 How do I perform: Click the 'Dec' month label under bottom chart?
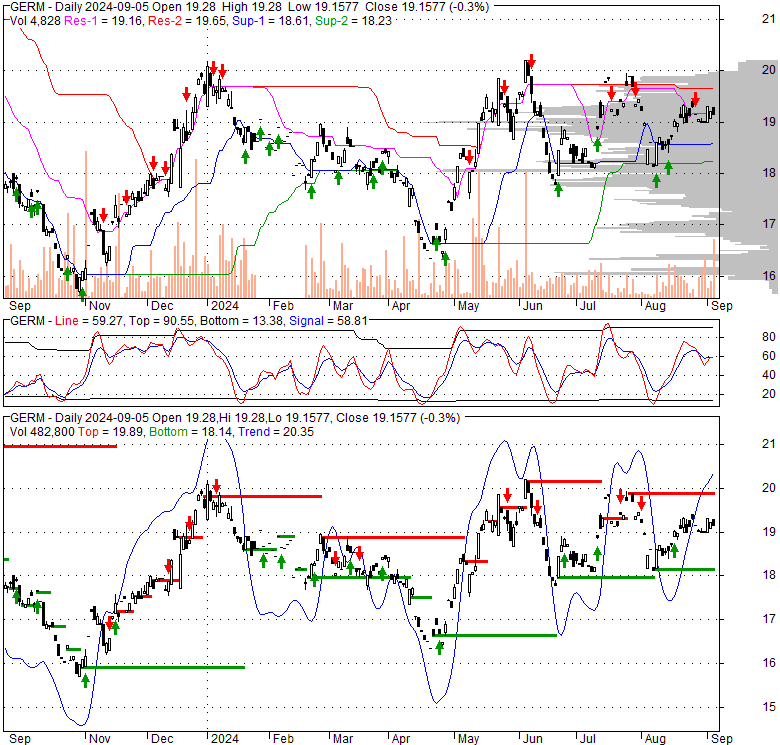coord(162,739)
